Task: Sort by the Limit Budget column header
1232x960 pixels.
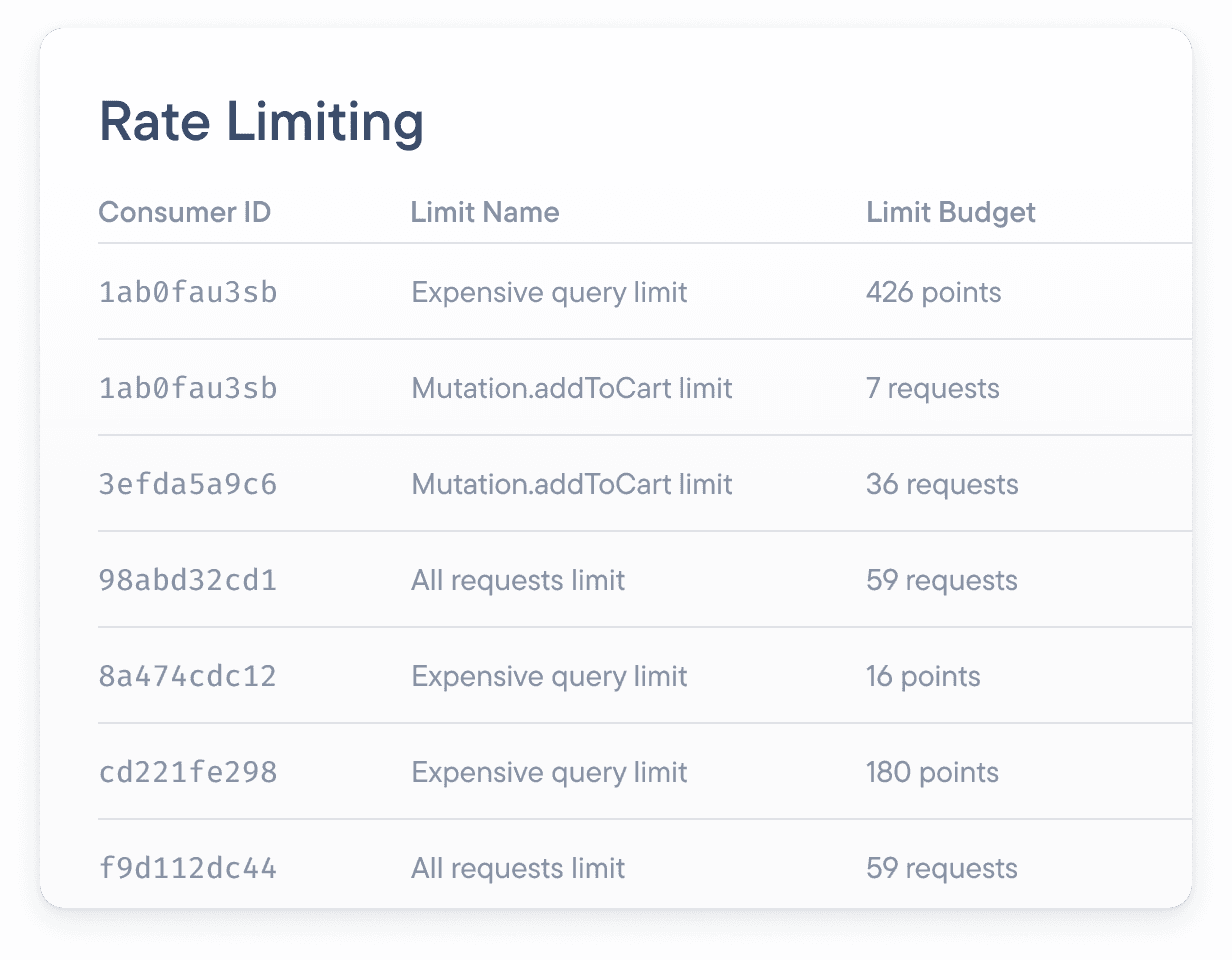Action: (x=950, y=212)
